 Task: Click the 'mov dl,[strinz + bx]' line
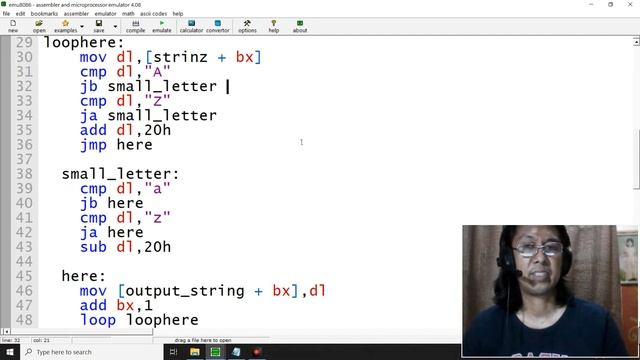(170, 57)
